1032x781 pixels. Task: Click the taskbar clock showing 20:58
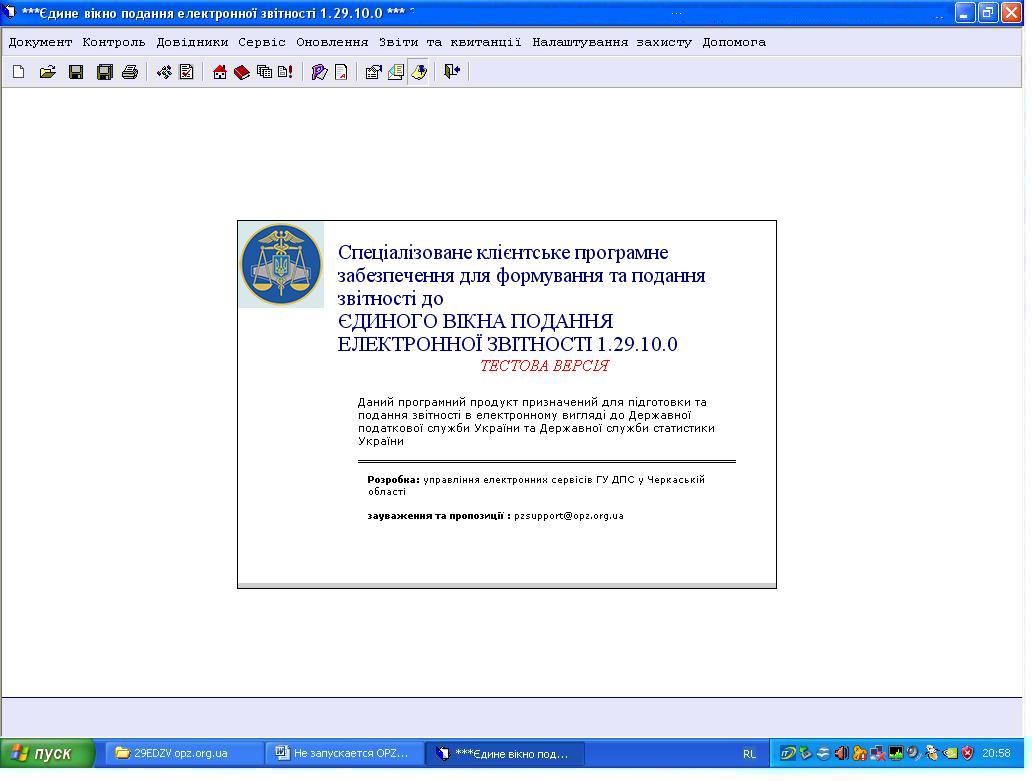pyautogui.click(x=996, y=753)
